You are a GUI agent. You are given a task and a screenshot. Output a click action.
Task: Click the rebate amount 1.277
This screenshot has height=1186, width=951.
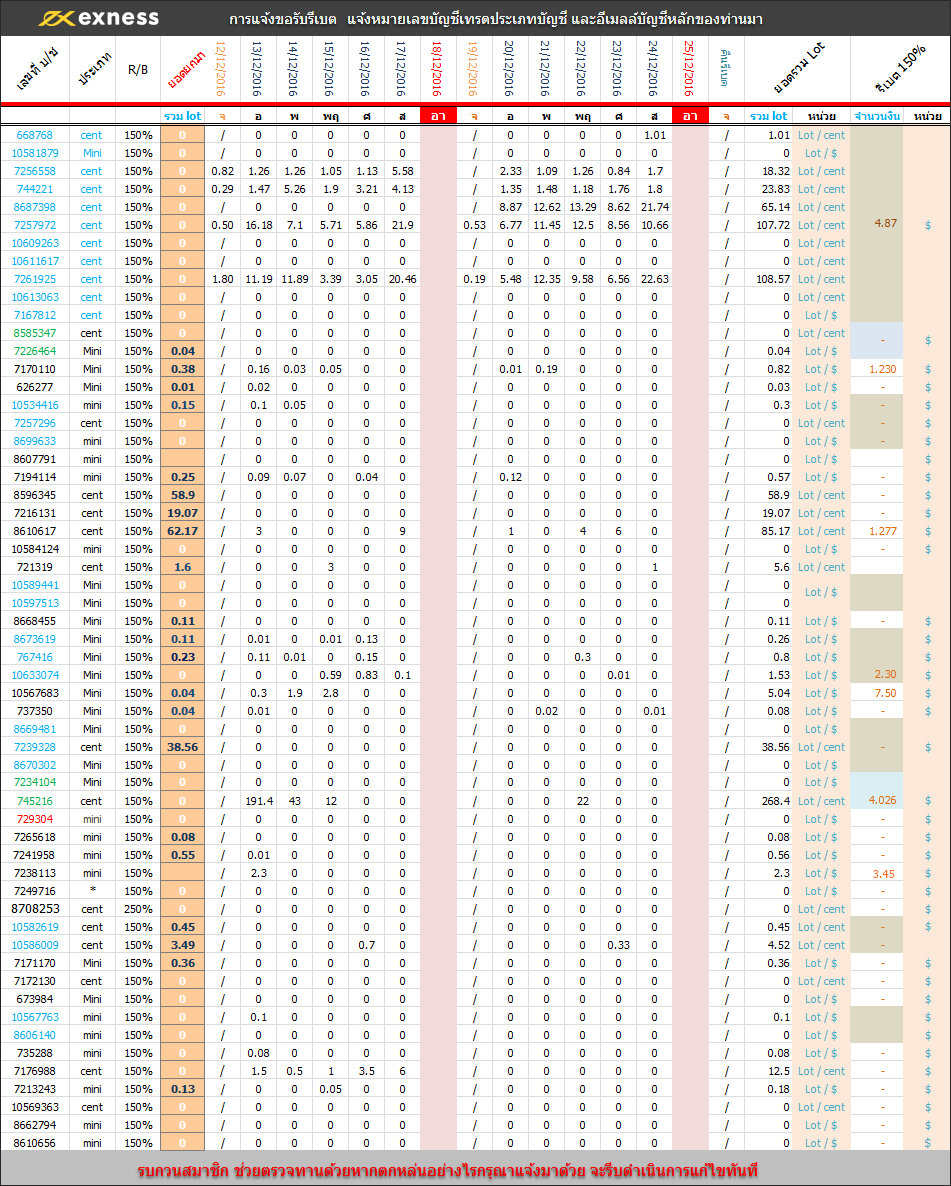point(882,532)
